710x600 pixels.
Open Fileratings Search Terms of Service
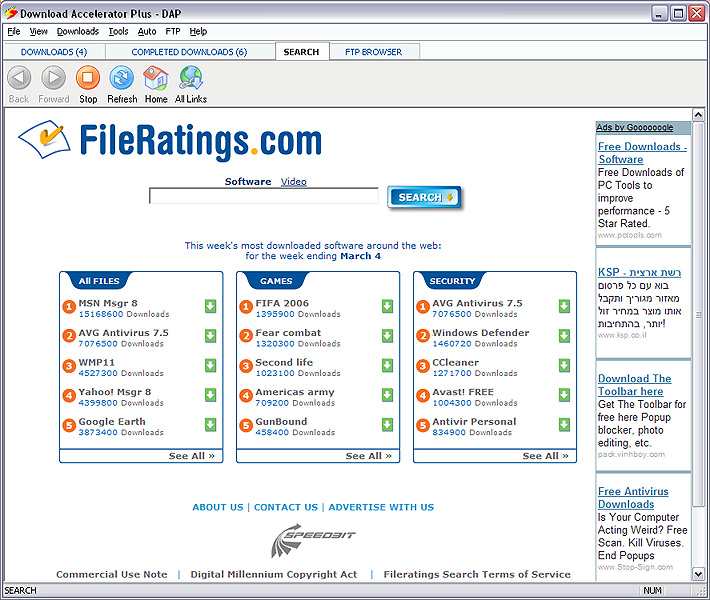477,574
